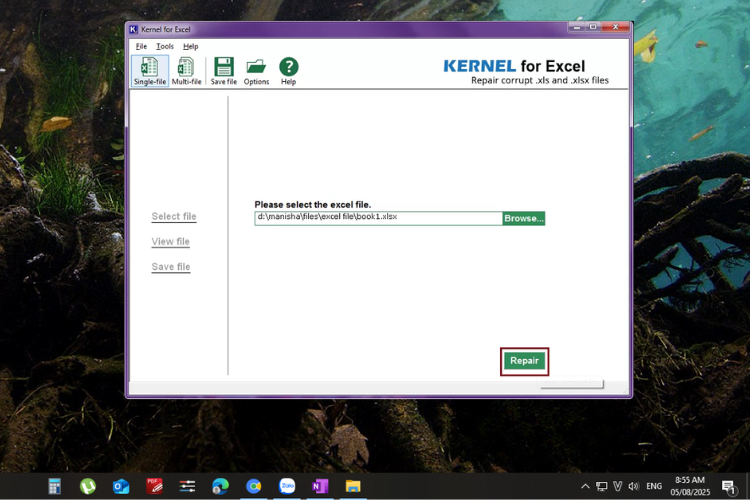Start repair with the Repair button
Screen dimensions: 750x500
pyautogui.click(x=524, y=361)
